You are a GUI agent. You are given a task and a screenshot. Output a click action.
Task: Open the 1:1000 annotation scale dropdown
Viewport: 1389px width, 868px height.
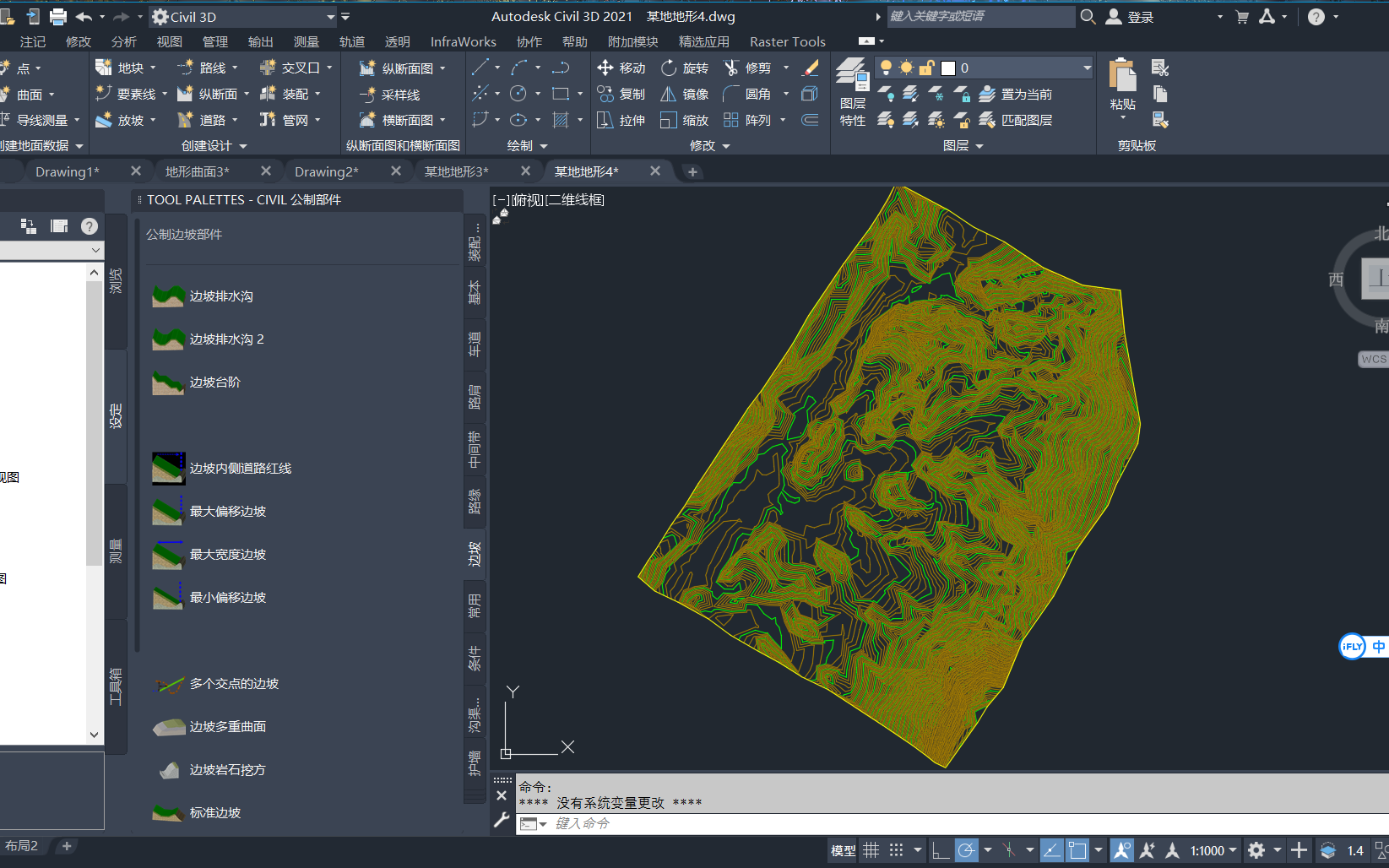[1211, 850]
